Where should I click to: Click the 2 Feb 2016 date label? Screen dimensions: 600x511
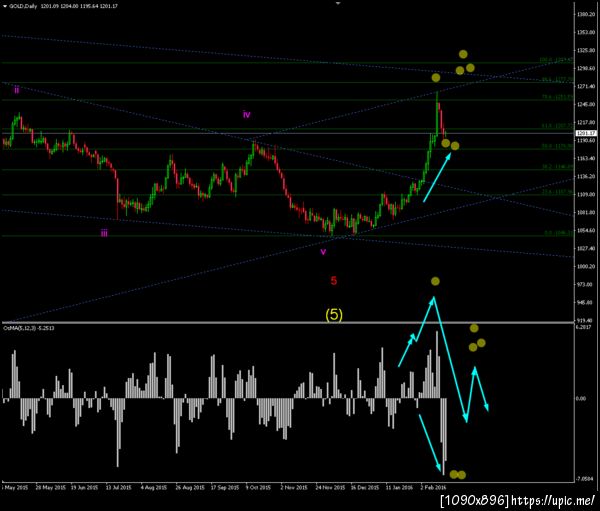434,488
